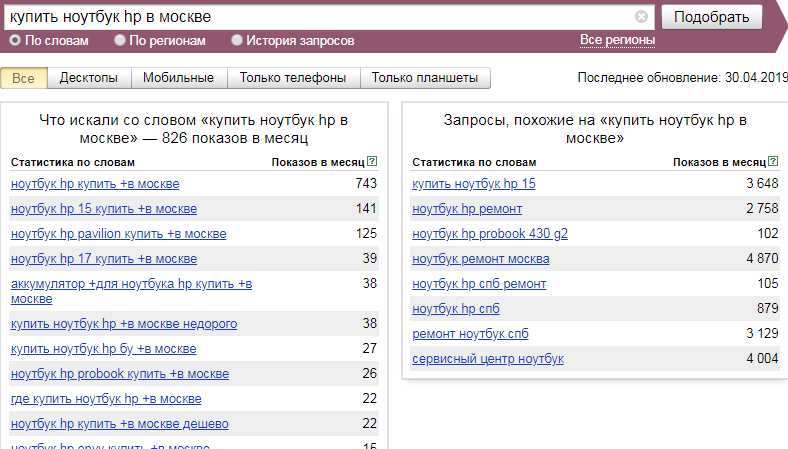Click the left 'Статистика по словам' column header
Viewport: 788px width, 449px height.
tap(73, 162)
